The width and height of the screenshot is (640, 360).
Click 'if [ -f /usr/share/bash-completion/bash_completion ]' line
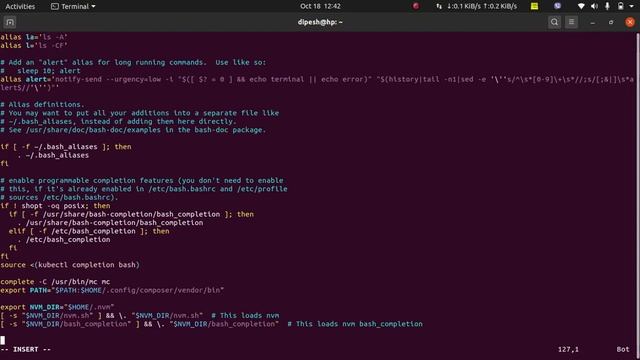(x=131, y=214)
